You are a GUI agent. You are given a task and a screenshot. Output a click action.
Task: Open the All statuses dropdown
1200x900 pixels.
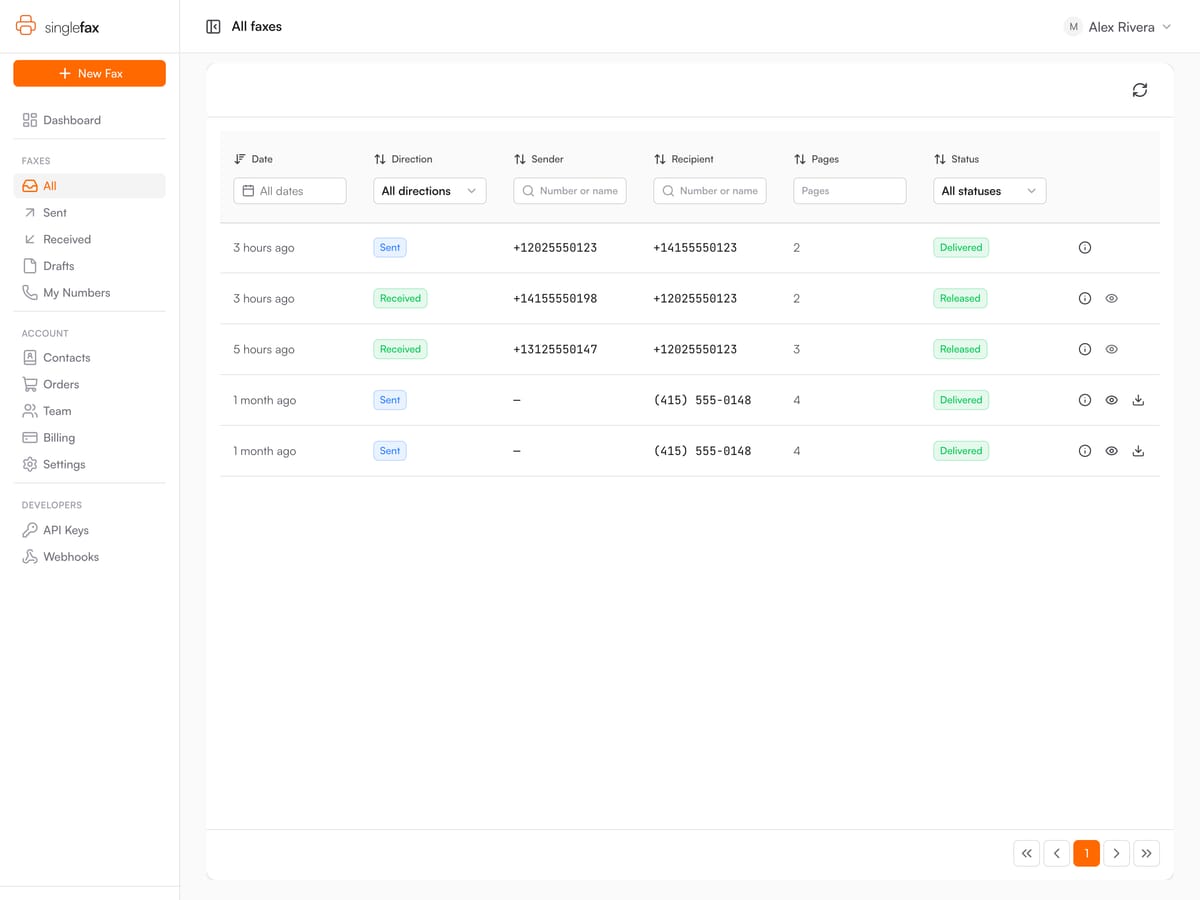(x=990, y=191)
